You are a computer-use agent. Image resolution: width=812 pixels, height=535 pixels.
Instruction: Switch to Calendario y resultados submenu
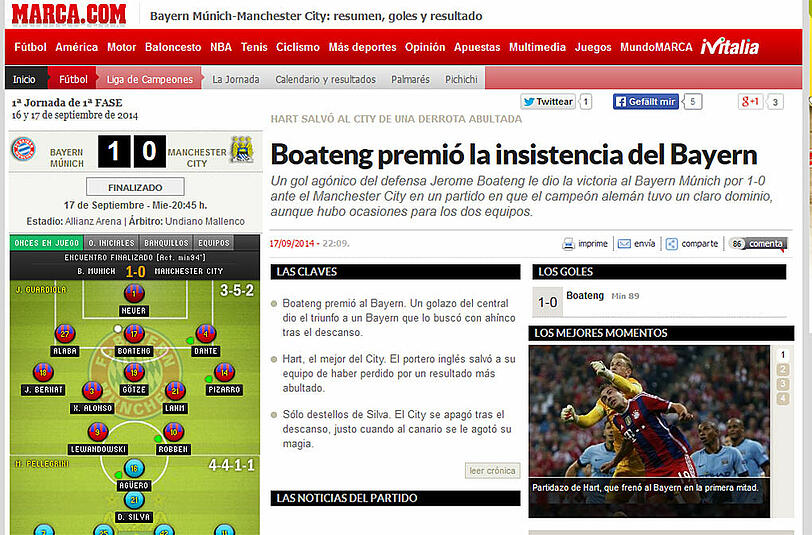(x=325, y=79)
